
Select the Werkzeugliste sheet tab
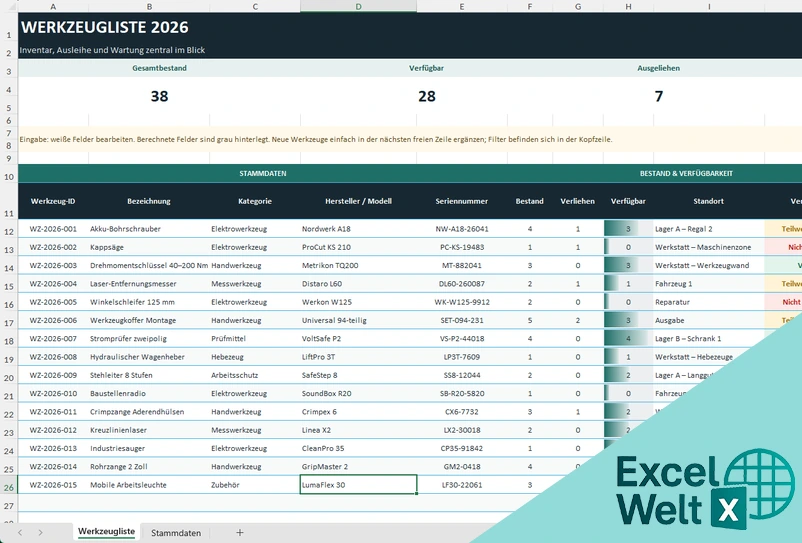[106, 532]
